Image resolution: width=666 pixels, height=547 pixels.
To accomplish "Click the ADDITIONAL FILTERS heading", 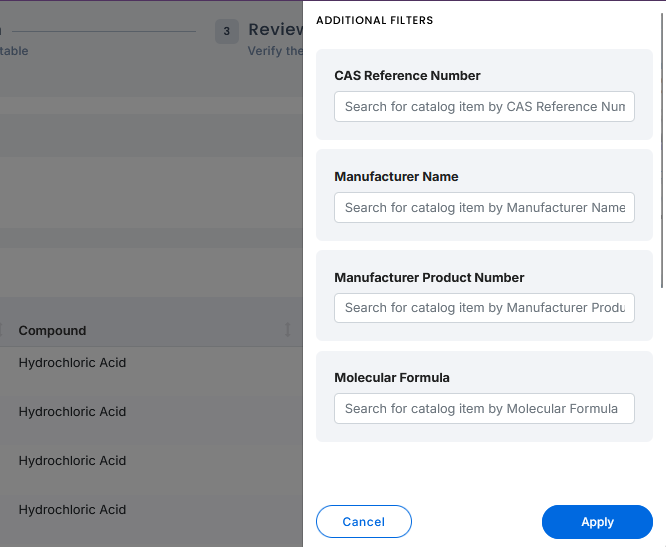I will [x=375, y=20].
